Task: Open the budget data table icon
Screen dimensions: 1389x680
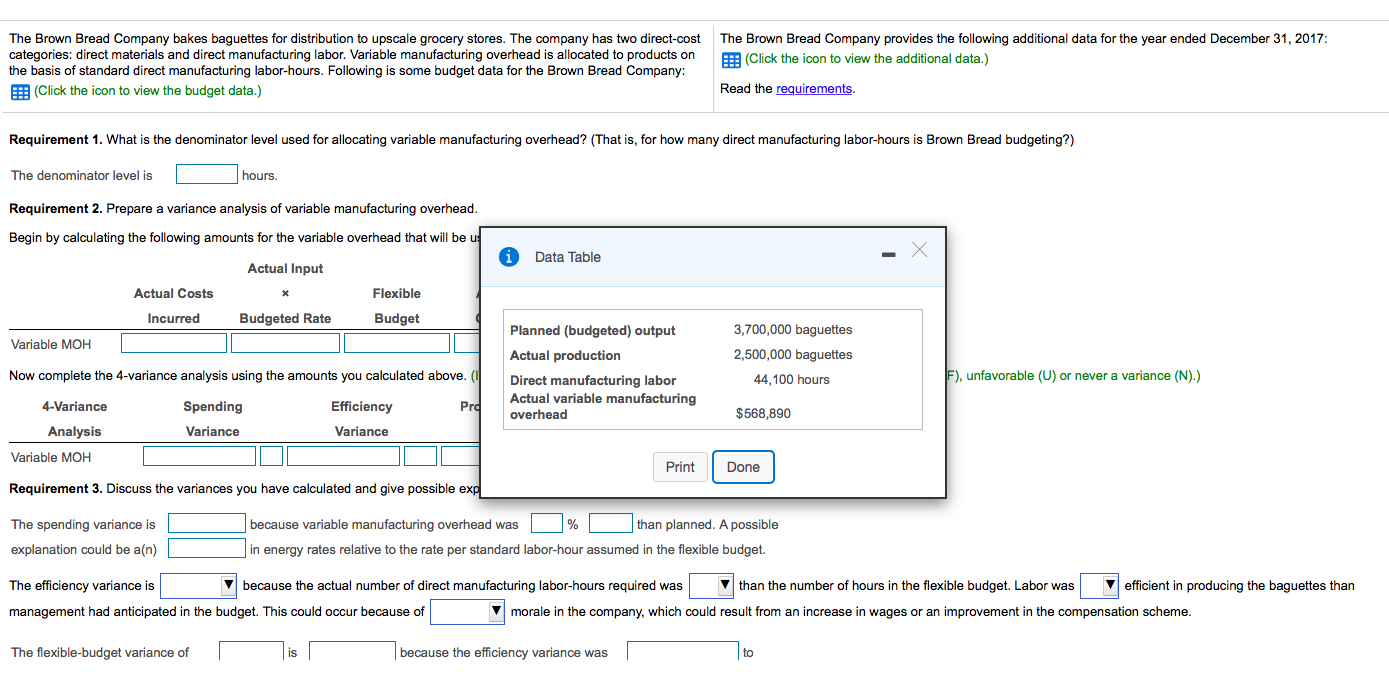Action: click(19, 92)
